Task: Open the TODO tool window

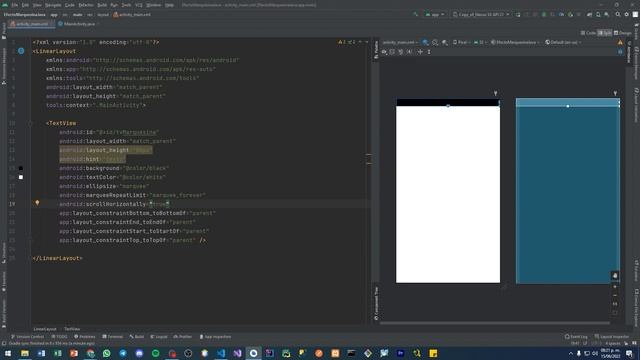Action: click(60, 337)
